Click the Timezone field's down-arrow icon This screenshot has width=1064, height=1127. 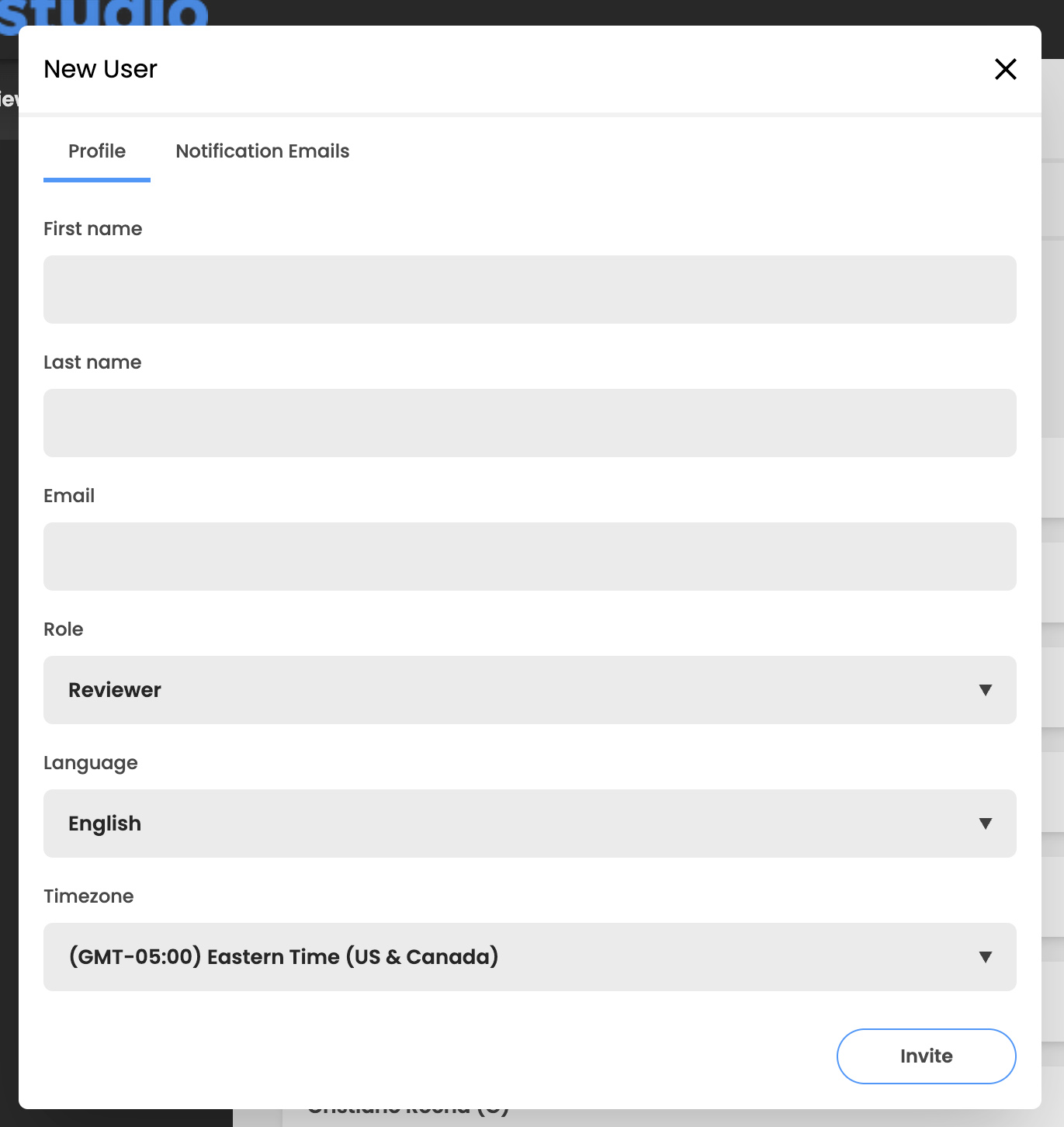coord(985,957)
